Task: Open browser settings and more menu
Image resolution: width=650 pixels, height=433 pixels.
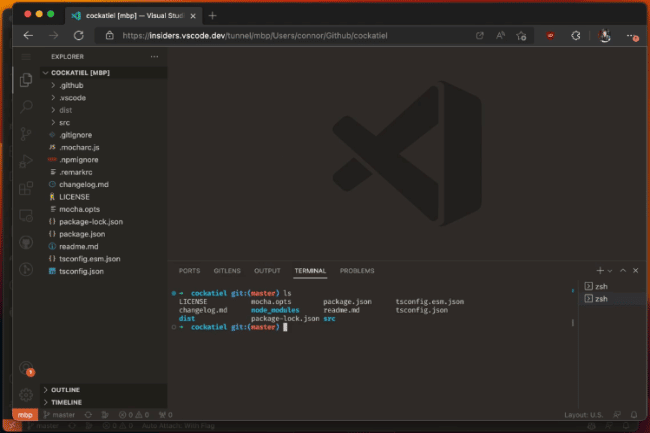Action: click(632, 36)
